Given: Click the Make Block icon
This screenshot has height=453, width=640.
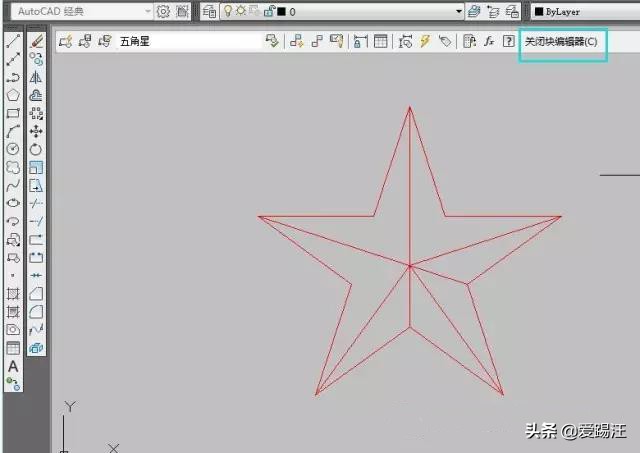Looking at the screenshot, I should [13, 258].
